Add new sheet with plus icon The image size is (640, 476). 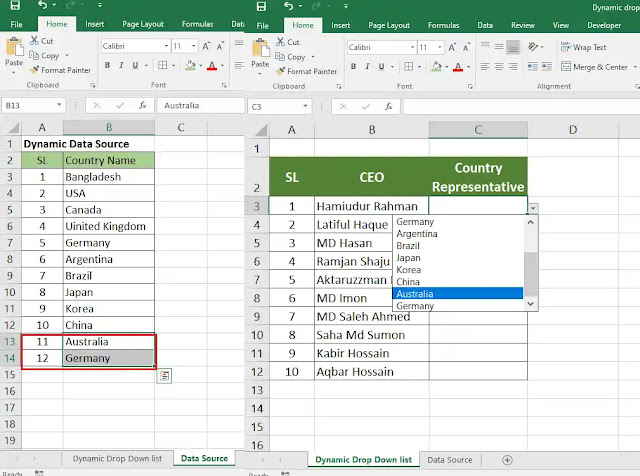[507, 460]
